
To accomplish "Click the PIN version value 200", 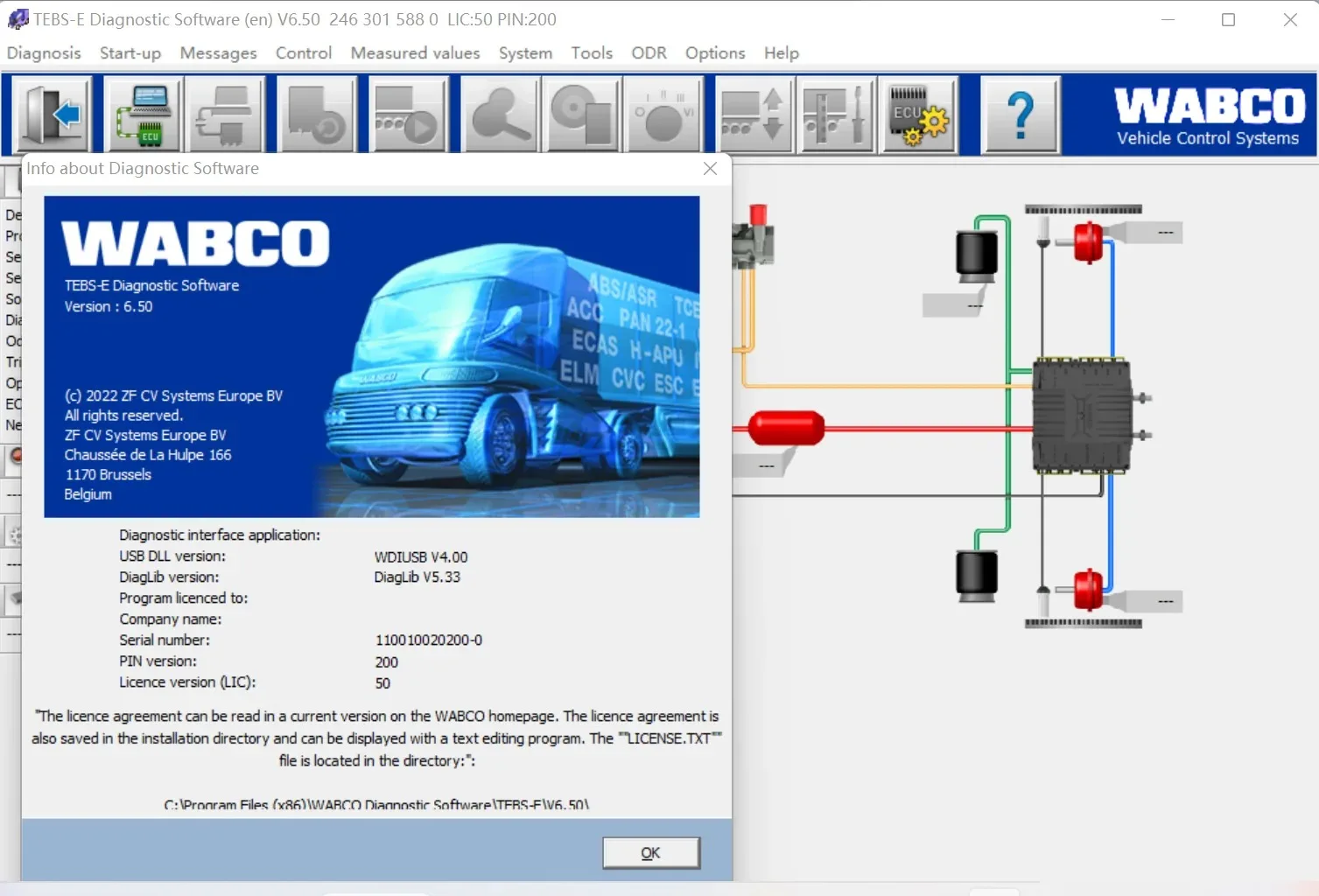I will pyautogui.click(x=387, y=662).
